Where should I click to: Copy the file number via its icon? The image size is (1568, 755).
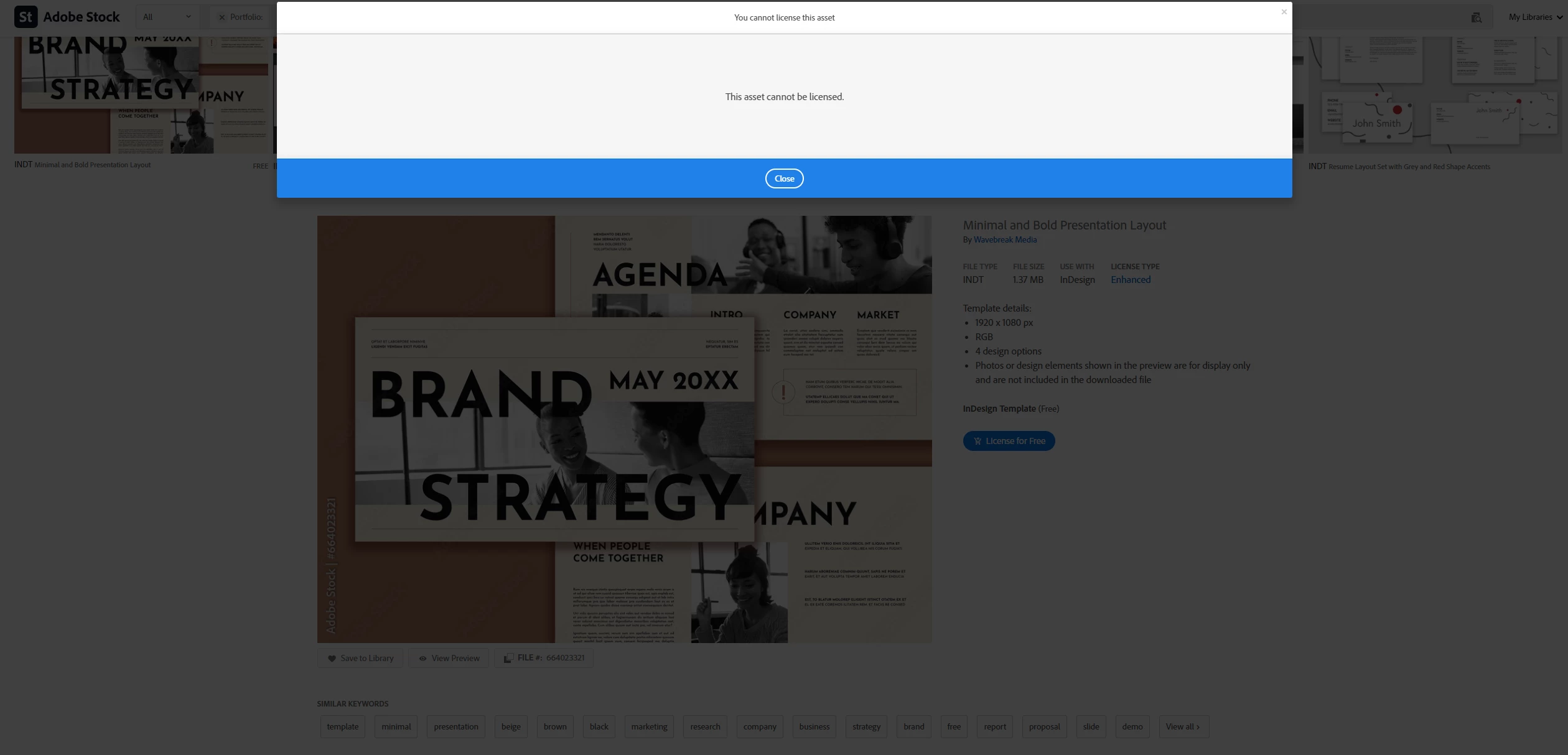[508, 658]
